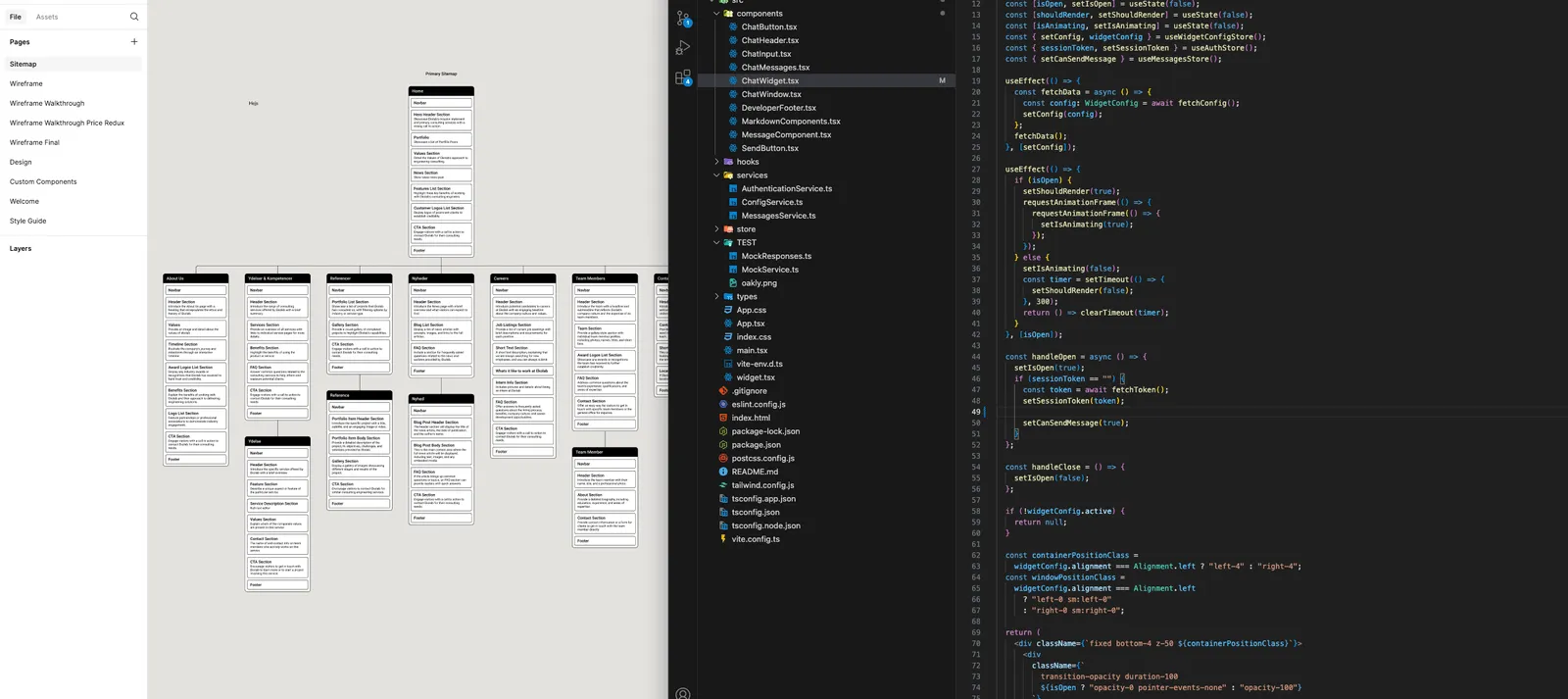
Task: Click info icon beside README.md
Action: pos(723,473)
